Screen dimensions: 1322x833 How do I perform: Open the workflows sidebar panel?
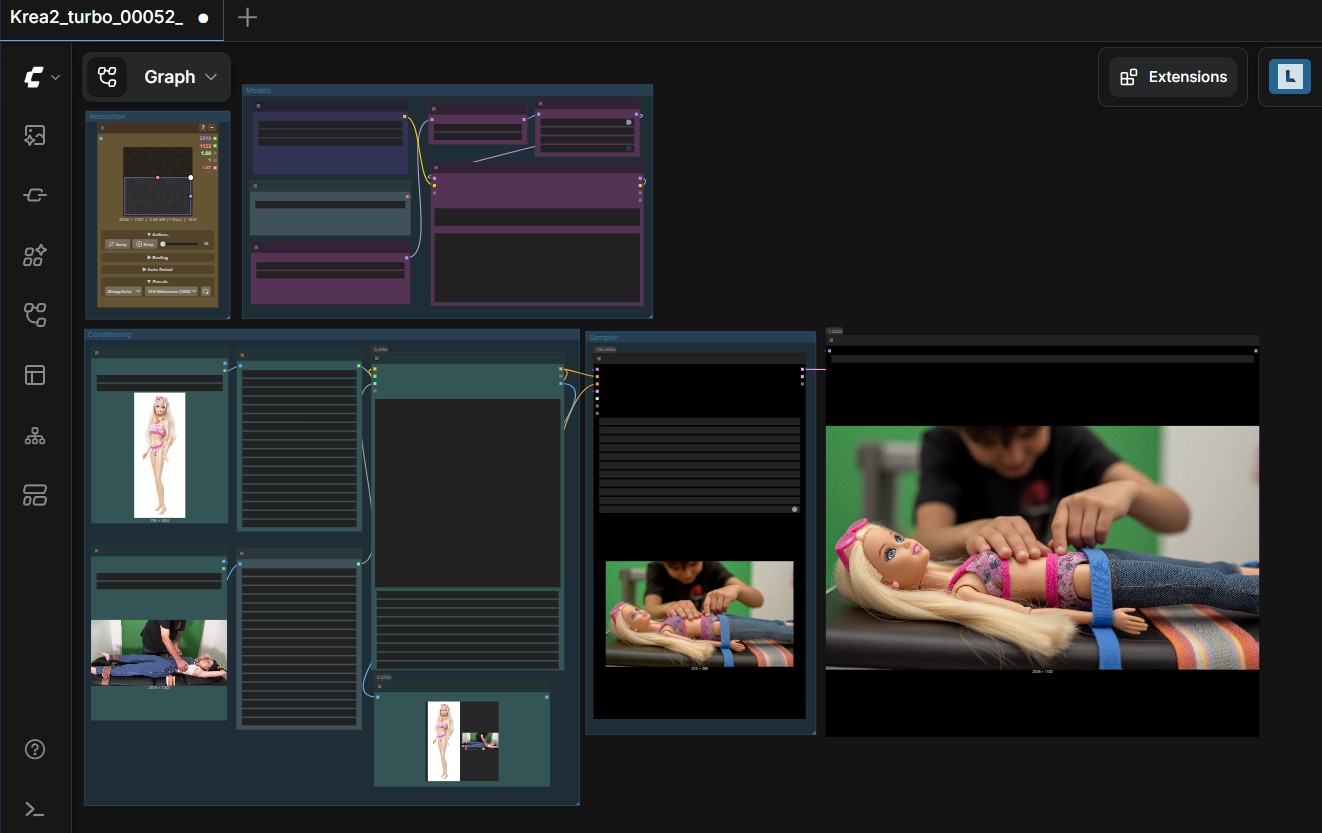tap(35, 316)
